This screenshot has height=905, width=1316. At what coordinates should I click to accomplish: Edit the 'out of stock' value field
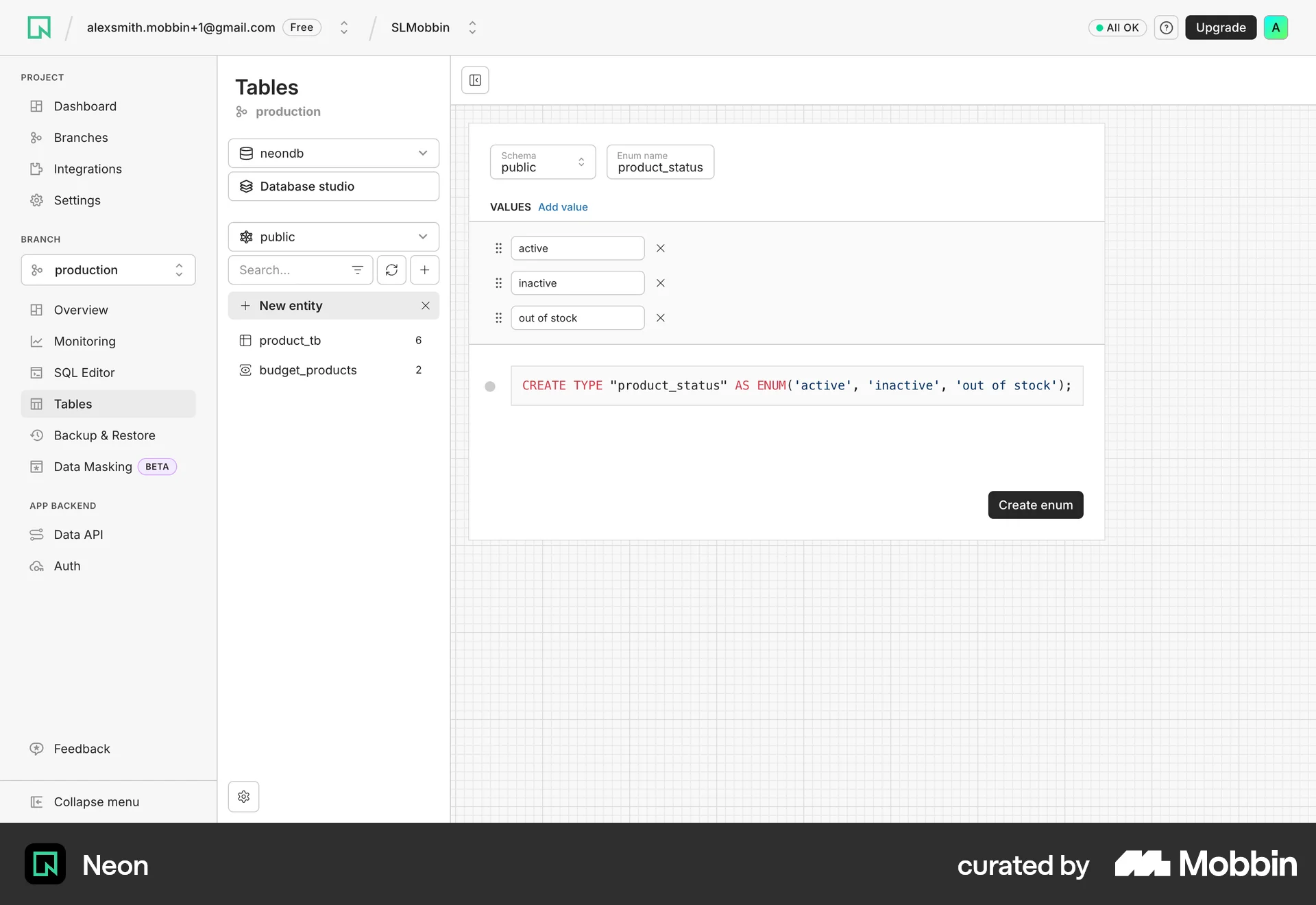578,318
